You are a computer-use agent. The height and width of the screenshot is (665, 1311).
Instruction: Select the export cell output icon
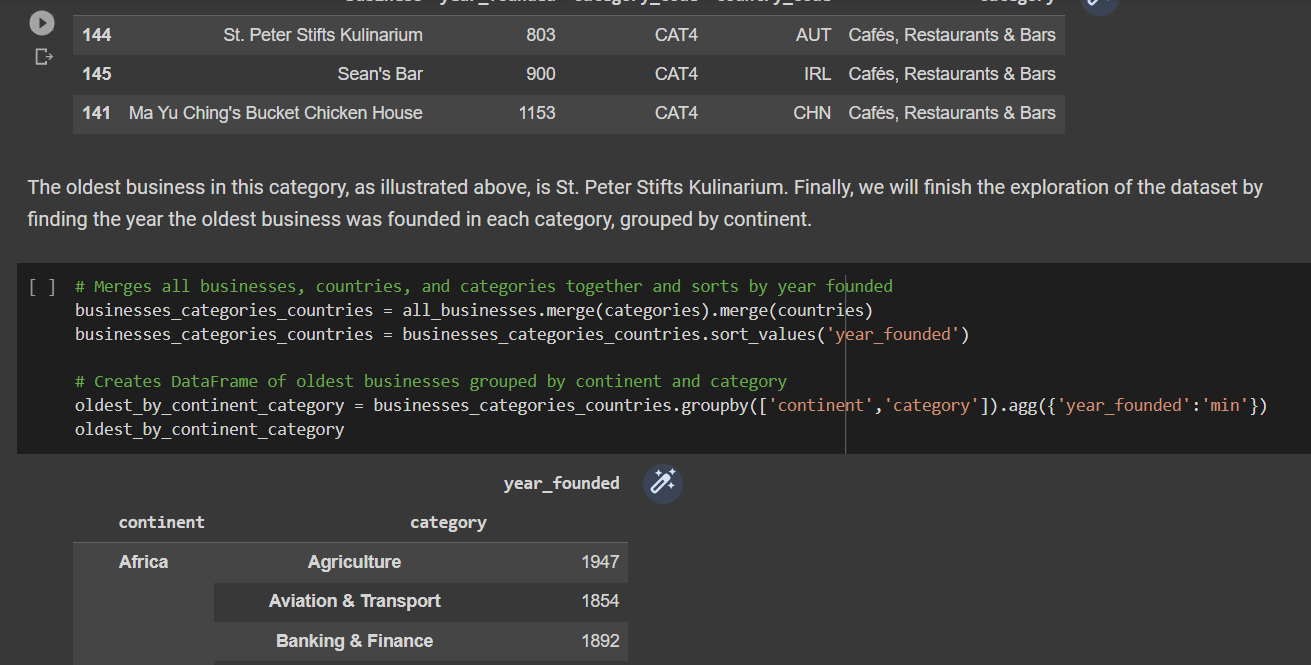[x=43, y=57]
